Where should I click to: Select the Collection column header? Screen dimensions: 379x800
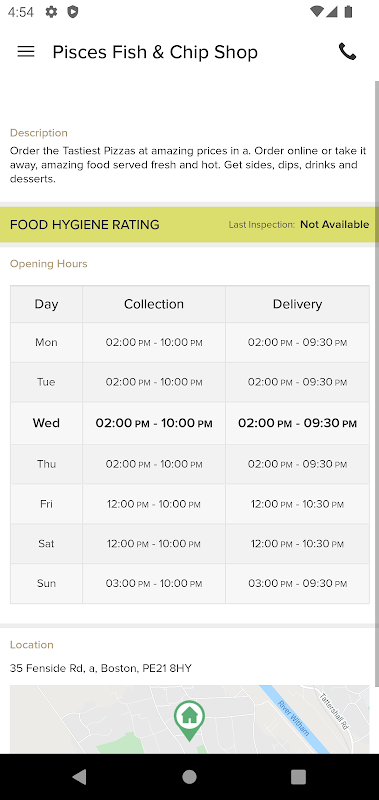pos(154,304)
